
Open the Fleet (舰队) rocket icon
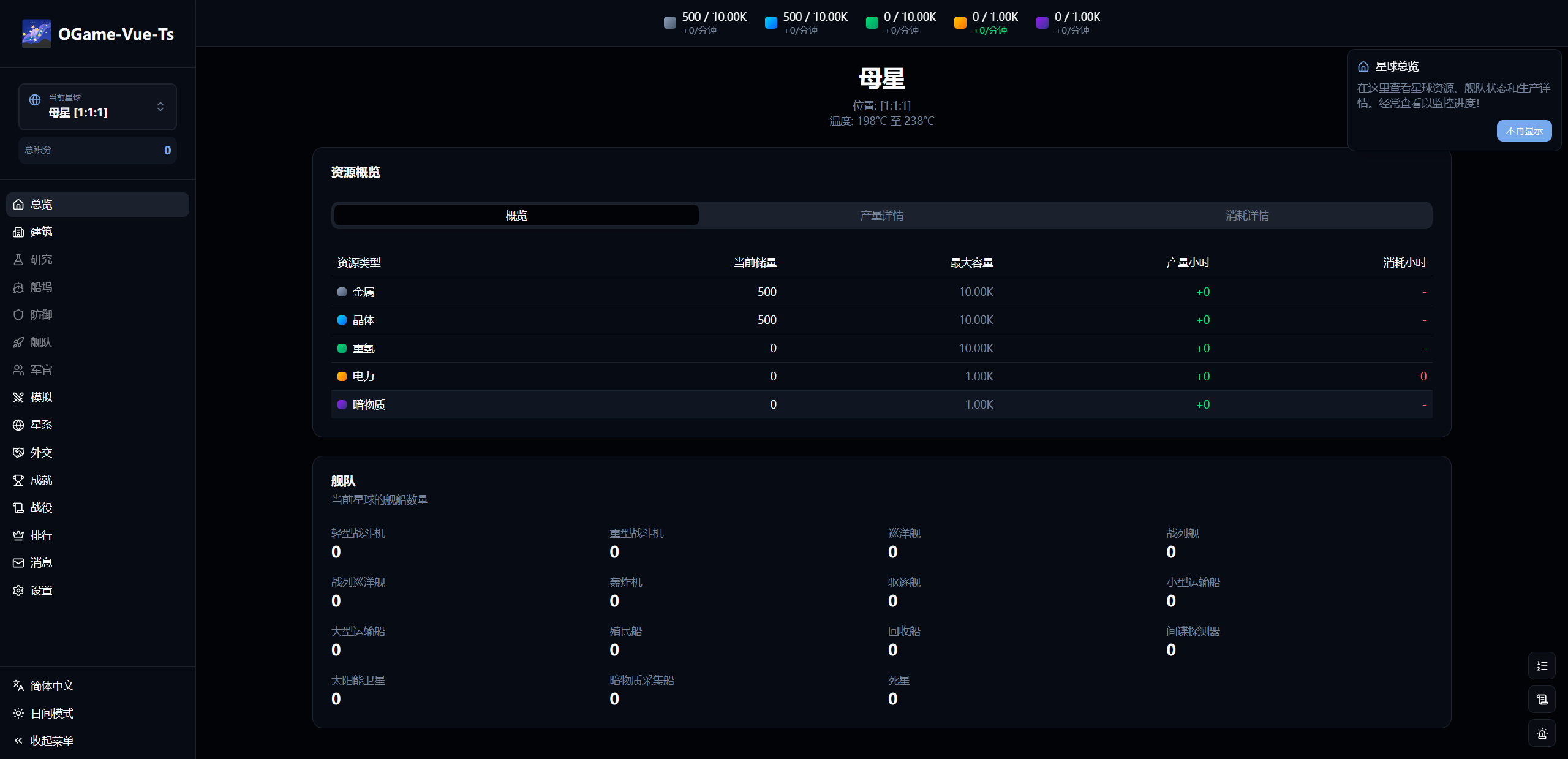pos(18,342)
